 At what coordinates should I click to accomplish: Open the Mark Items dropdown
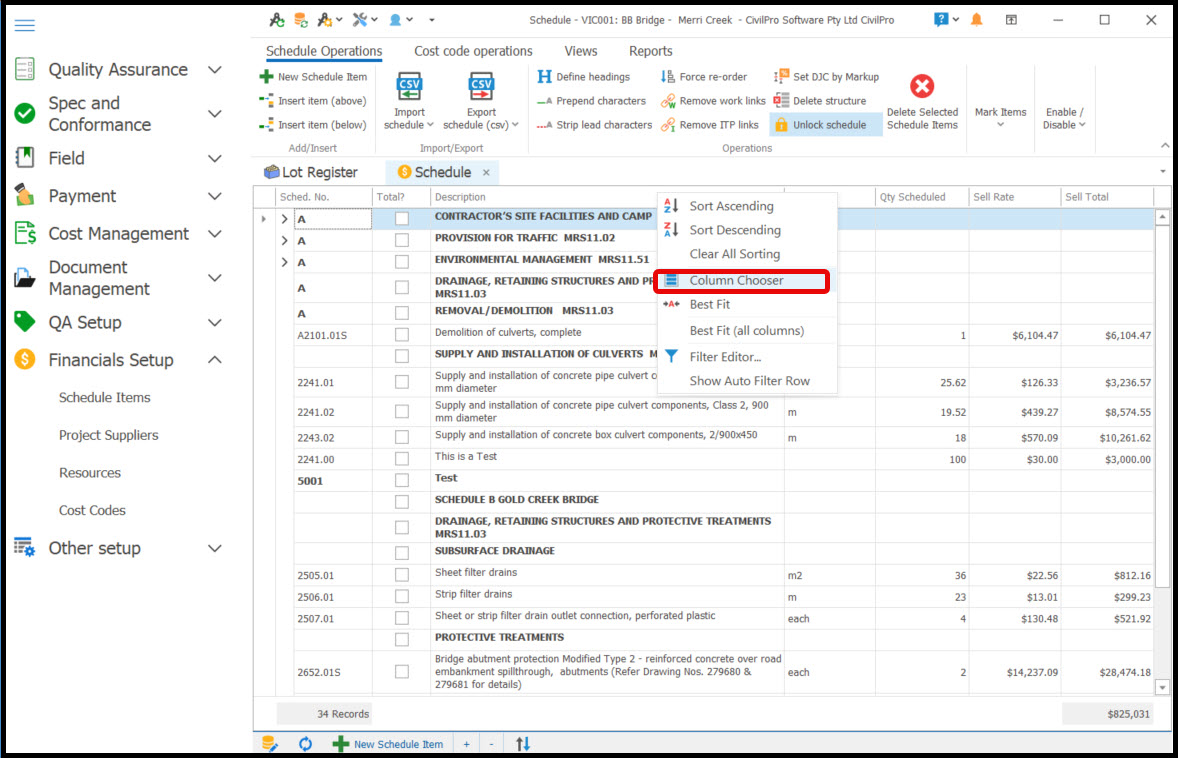pos(1000,118)
